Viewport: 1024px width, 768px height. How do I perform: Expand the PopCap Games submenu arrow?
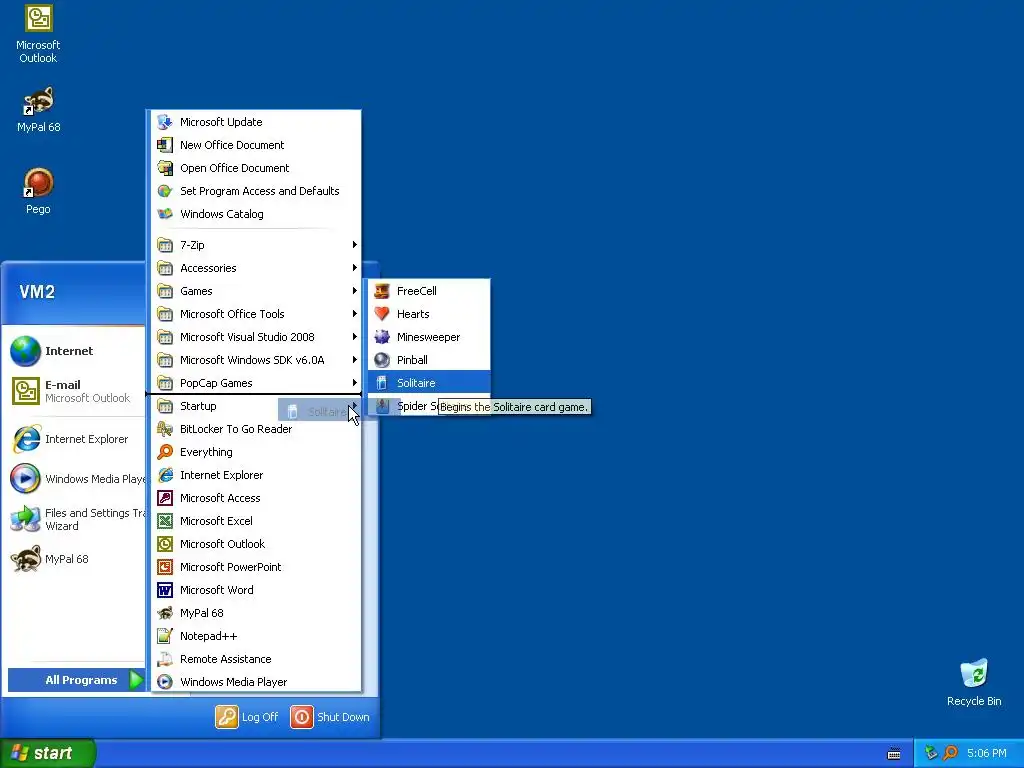[x=355, y=383]
